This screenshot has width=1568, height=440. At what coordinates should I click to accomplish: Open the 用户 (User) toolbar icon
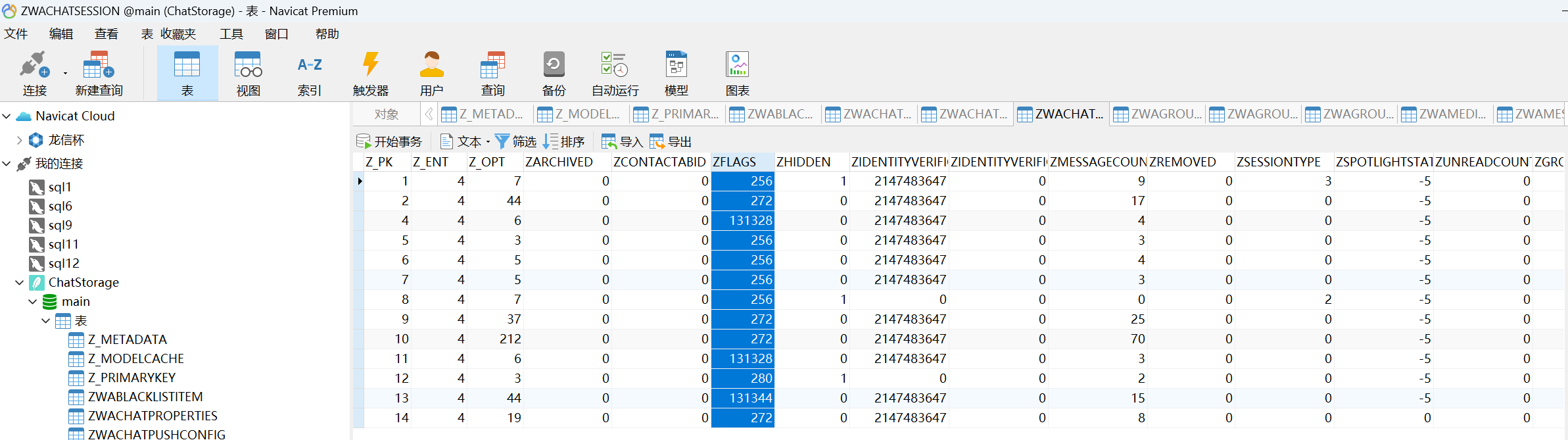pyautogui.click(x=431, y=72)
